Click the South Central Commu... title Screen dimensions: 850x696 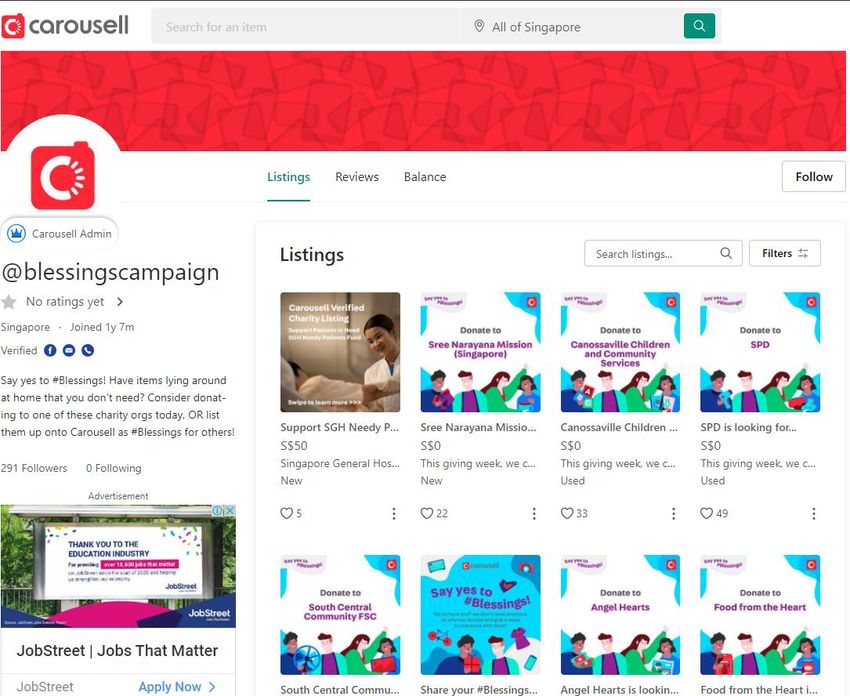pyautogui.click(x=339, y=689)
